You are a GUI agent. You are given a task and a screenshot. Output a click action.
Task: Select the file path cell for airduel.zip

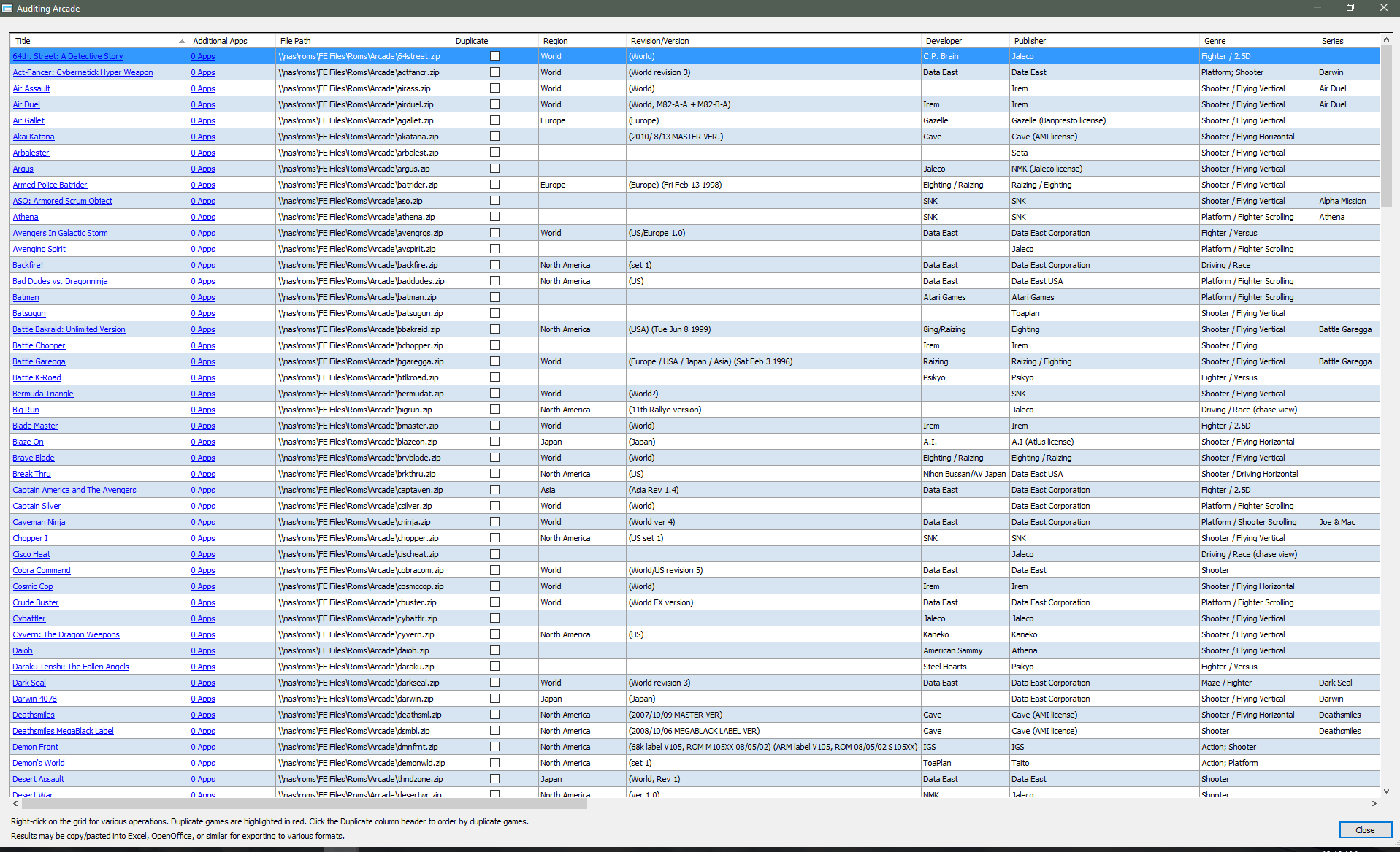pyautogui.click(x=363, y=104)
